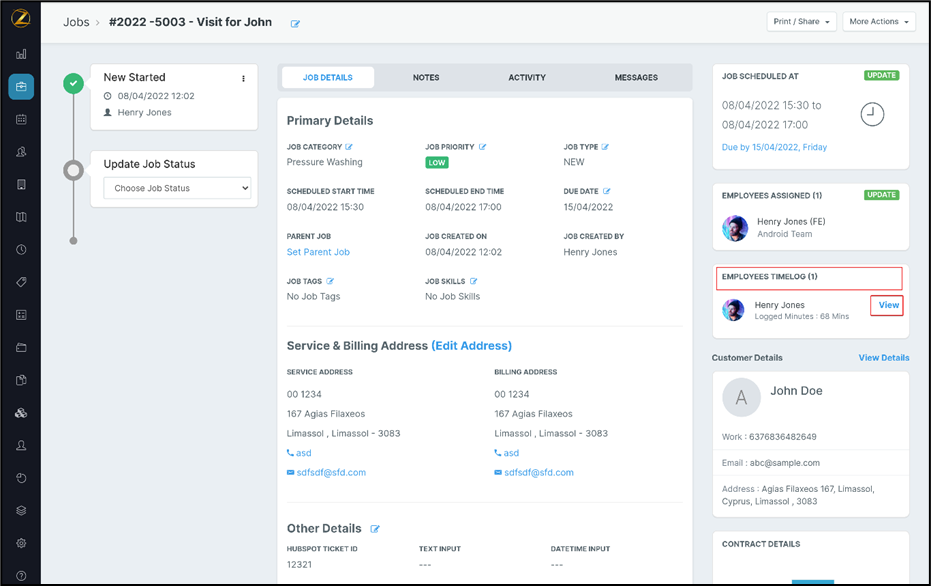
Task: Click the Edit Address link
Action: pyautogui.click(x=471, y=346)
